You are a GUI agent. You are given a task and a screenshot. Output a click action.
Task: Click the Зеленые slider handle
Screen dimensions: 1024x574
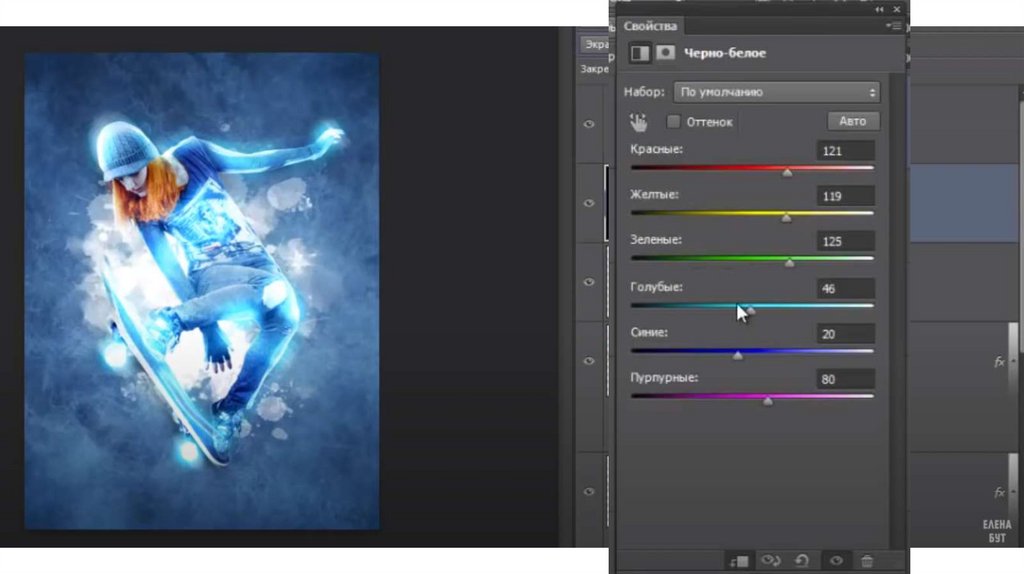[x=790, y=263]
